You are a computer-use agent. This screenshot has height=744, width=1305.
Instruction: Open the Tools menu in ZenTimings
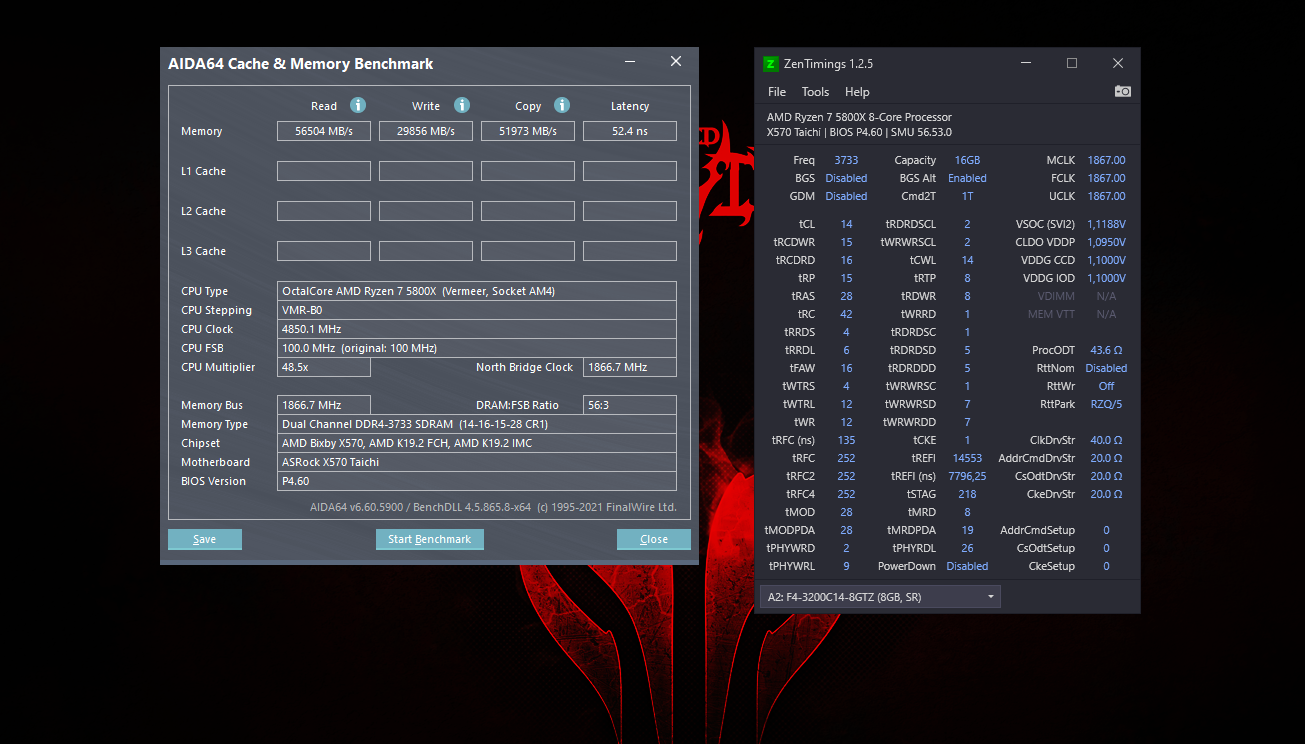click(x=815, y=92)
